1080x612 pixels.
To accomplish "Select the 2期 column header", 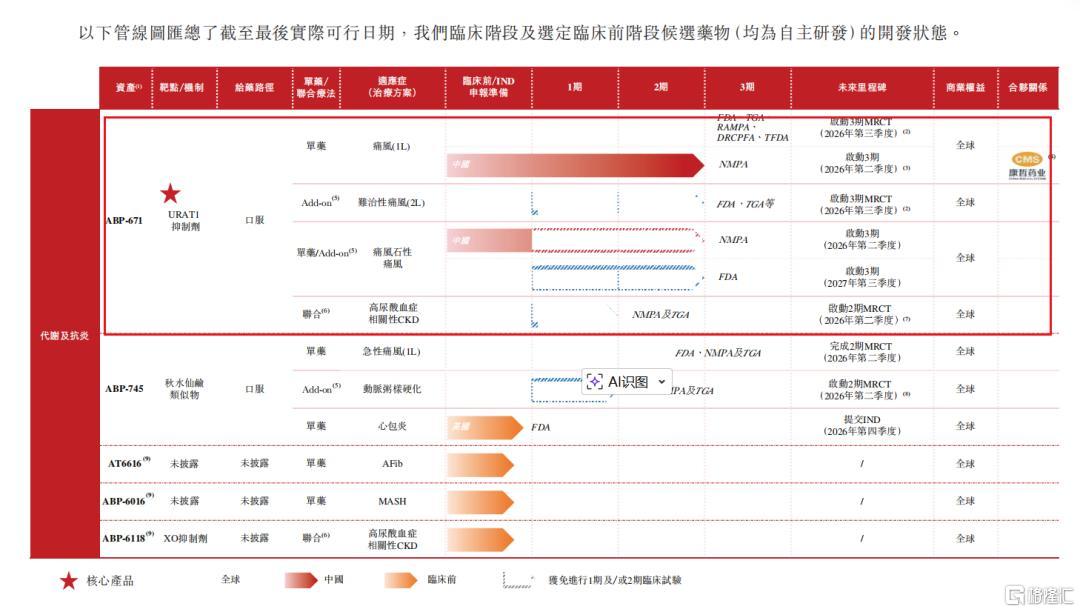I will (x=661, y=87).
